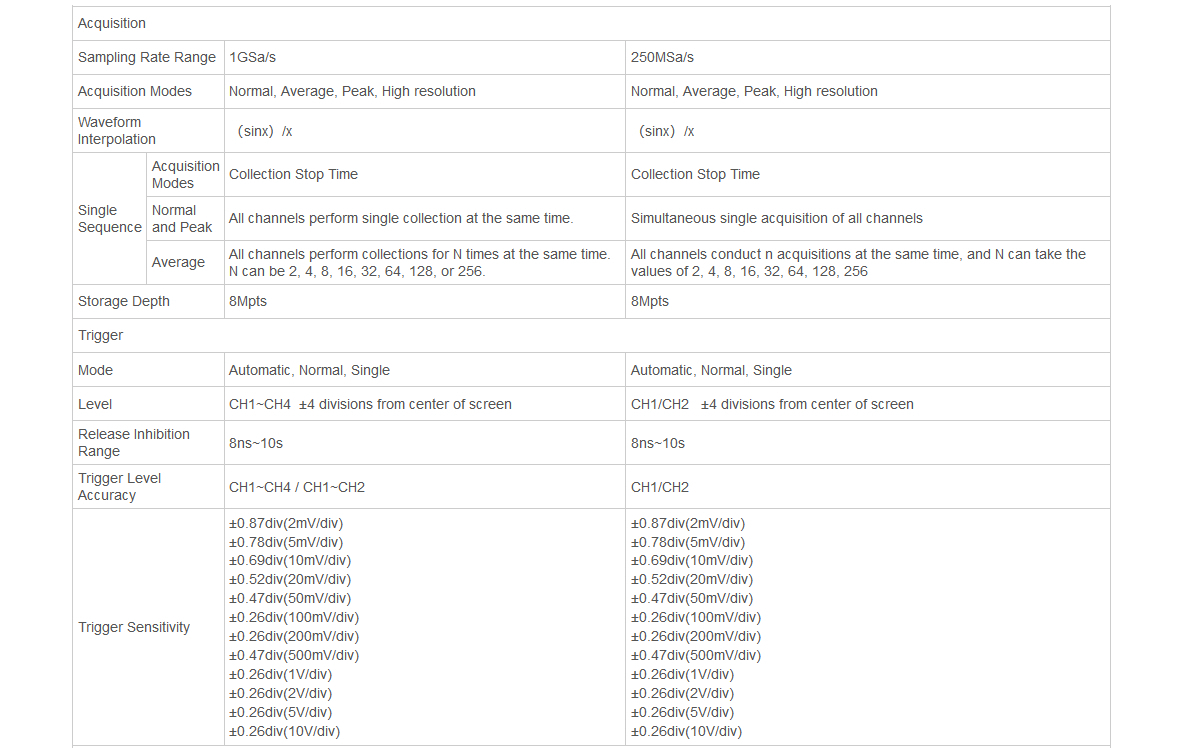1200x748 pixels.
Task: Click 'CH1~CH4 ±4 divisions from center' cell
Action: click(x=370, y=404)
